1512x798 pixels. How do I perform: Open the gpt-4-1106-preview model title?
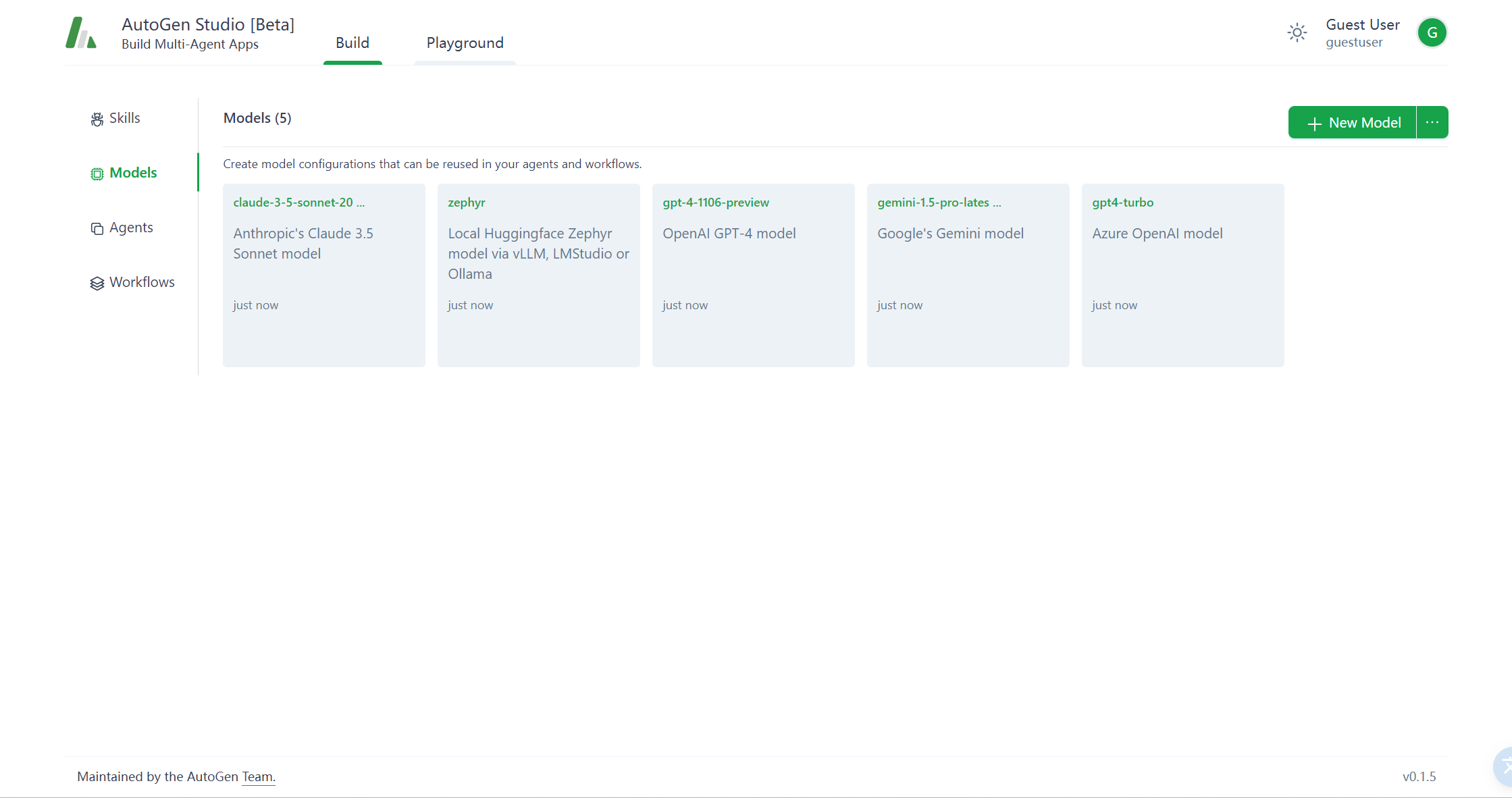tap(716, 203)
